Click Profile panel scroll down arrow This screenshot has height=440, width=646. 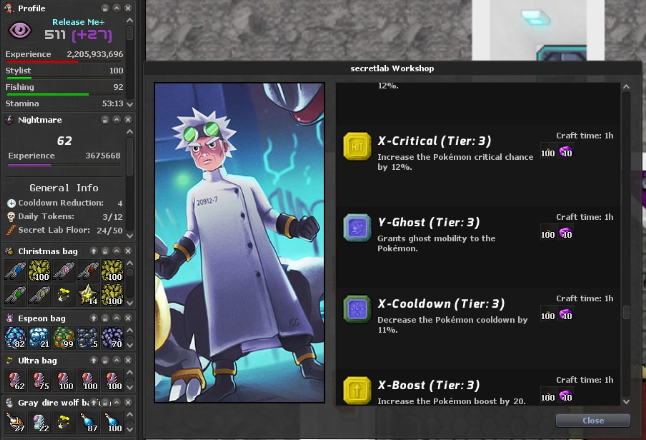tap(130, 104)
